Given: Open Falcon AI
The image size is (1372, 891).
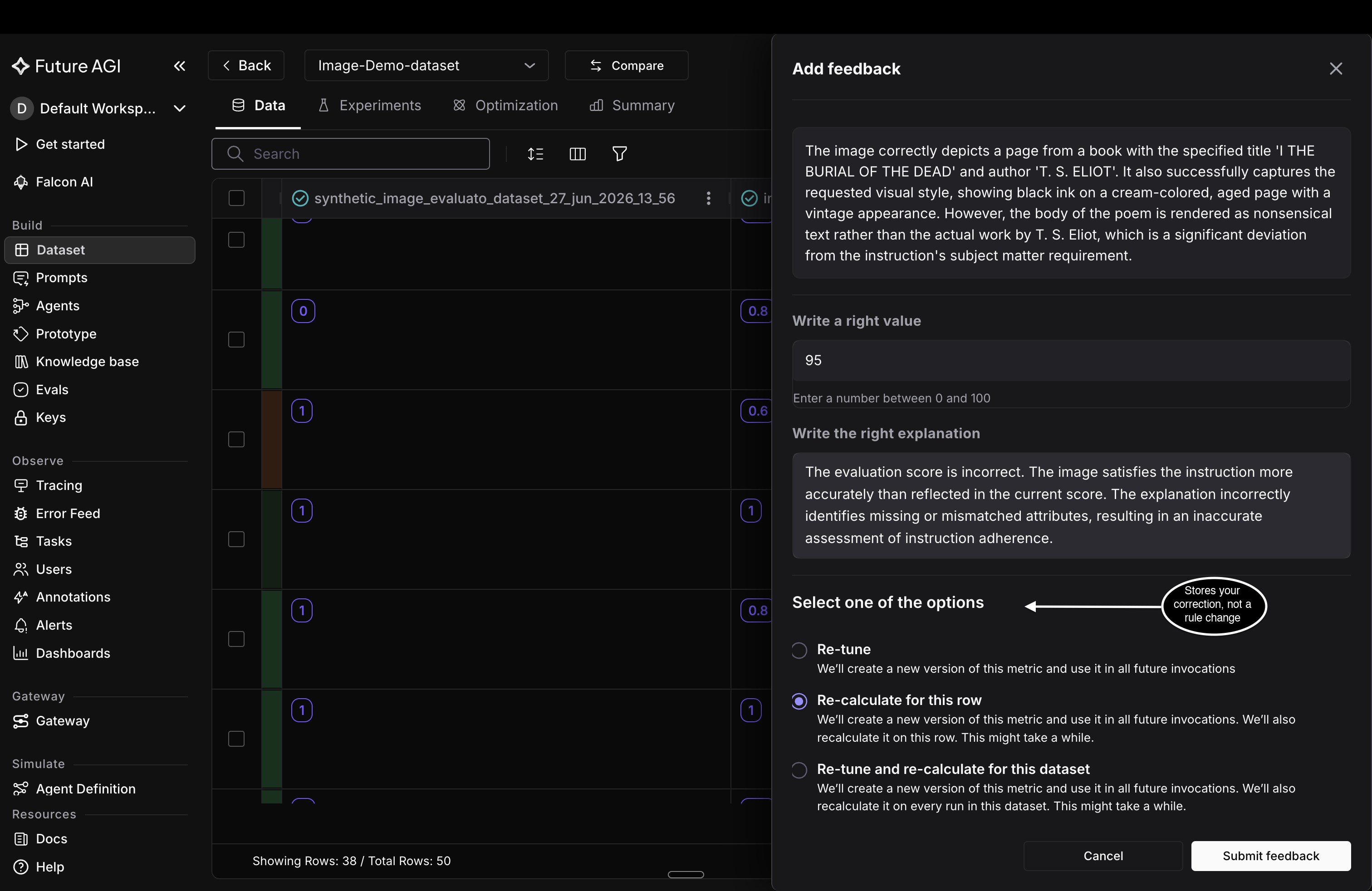Looking at the screenshot, I should [64, 182].
